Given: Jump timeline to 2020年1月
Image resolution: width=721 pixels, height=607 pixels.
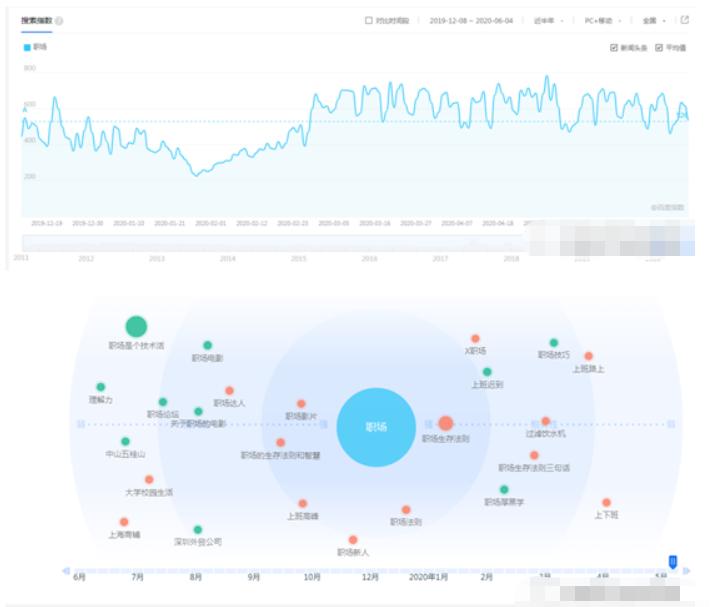Looking at the screenshot, I should 429,577.
